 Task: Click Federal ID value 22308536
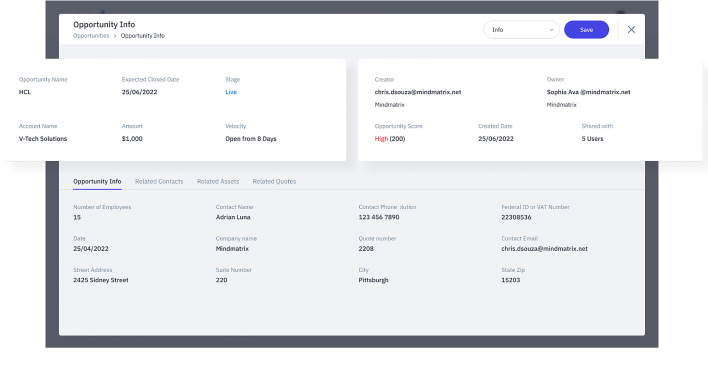(x=516, y=217)
